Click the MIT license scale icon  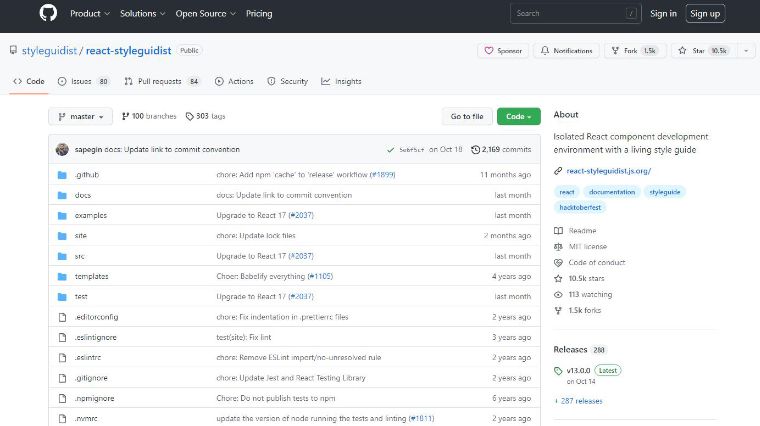click(558, 247)
